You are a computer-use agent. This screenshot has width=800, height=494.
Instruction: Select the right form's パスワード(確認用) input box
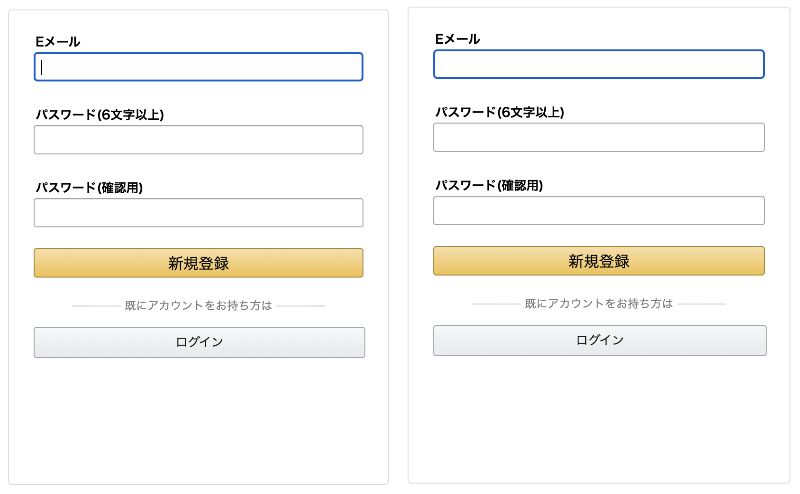[598, 210]
